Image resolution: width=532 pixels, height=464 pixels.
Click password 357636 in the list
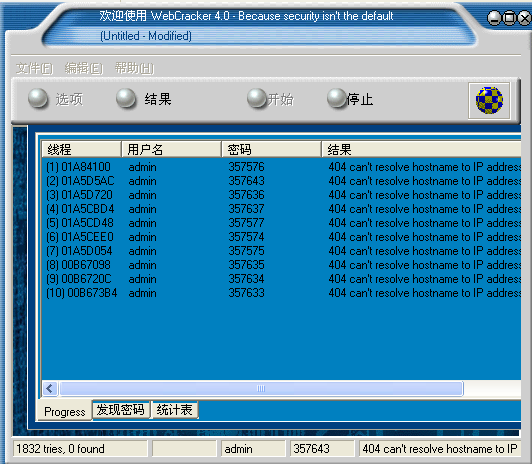[x=246, y=195]
